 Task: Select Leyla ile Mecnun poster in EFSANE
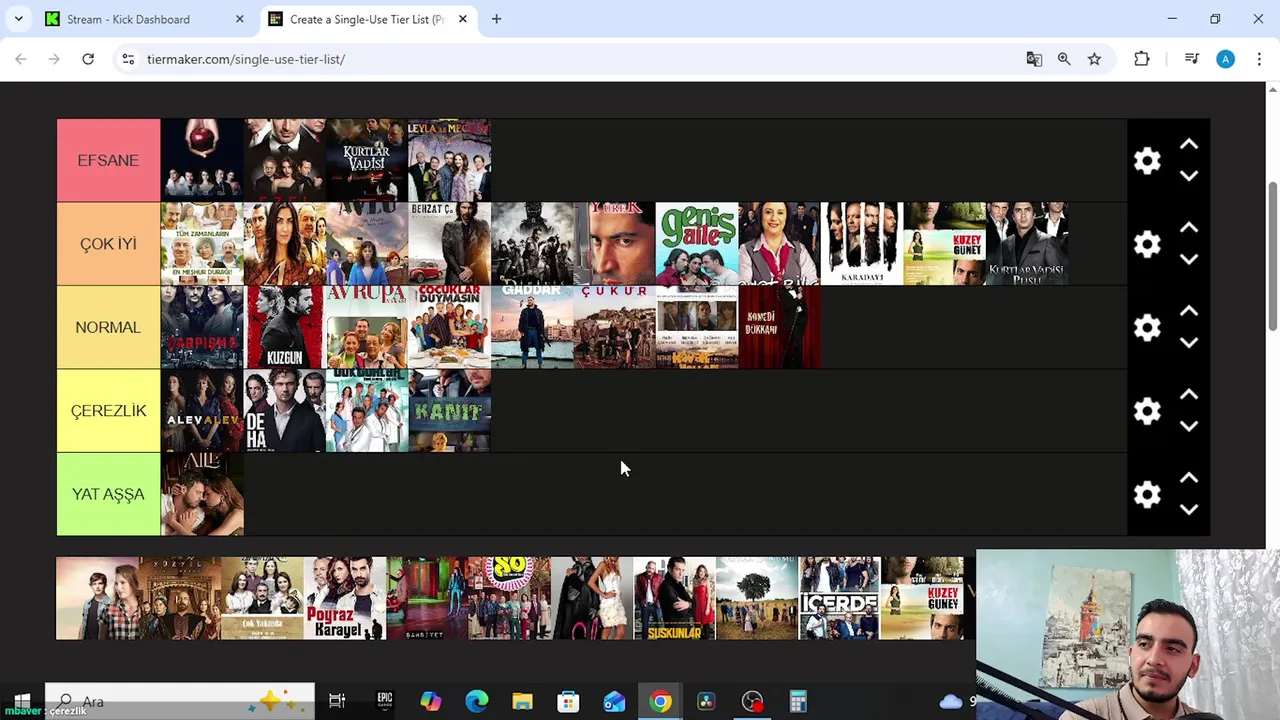[449, 161]
